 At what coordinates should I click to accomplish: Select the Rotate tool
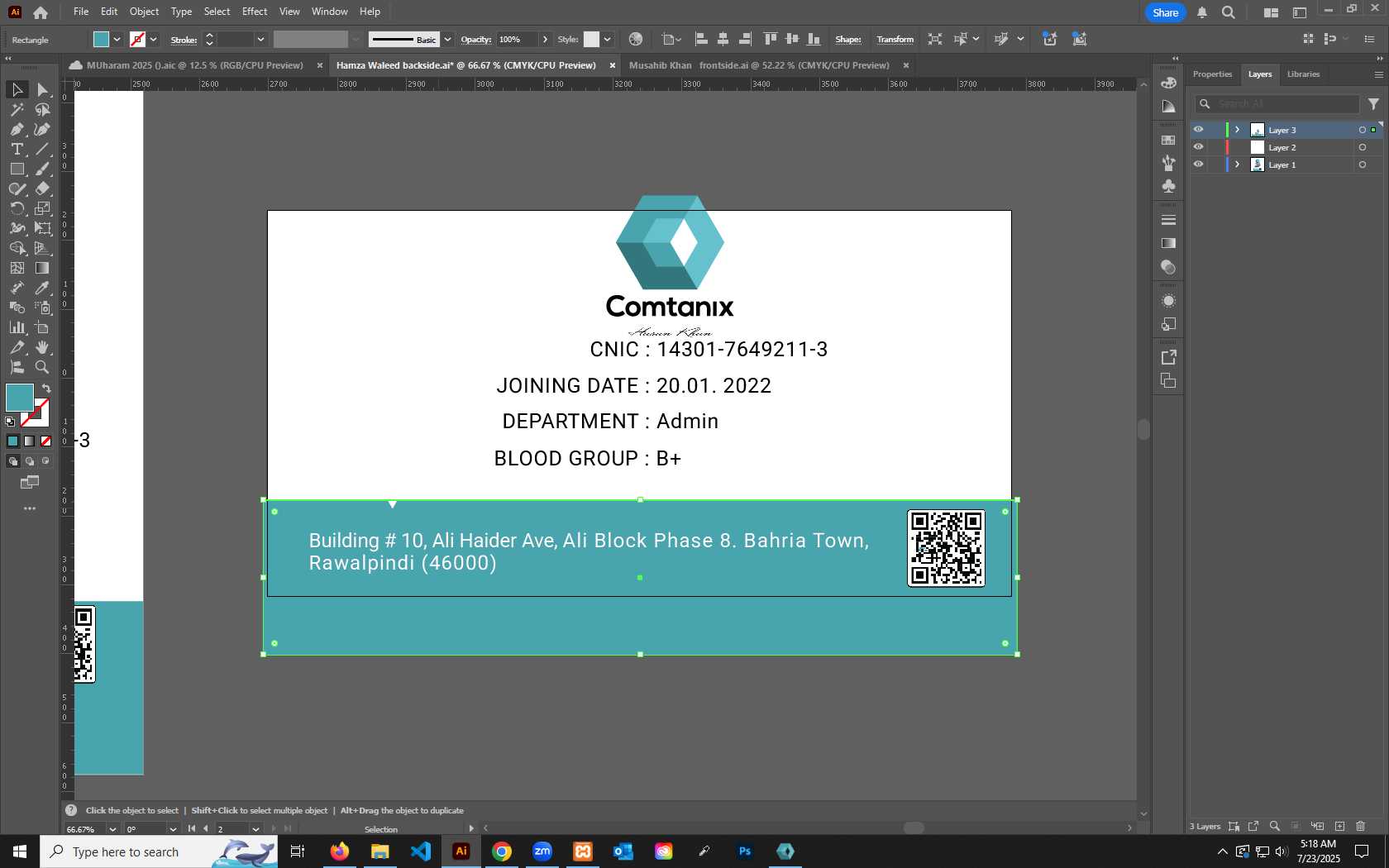[x=17, y=208]
